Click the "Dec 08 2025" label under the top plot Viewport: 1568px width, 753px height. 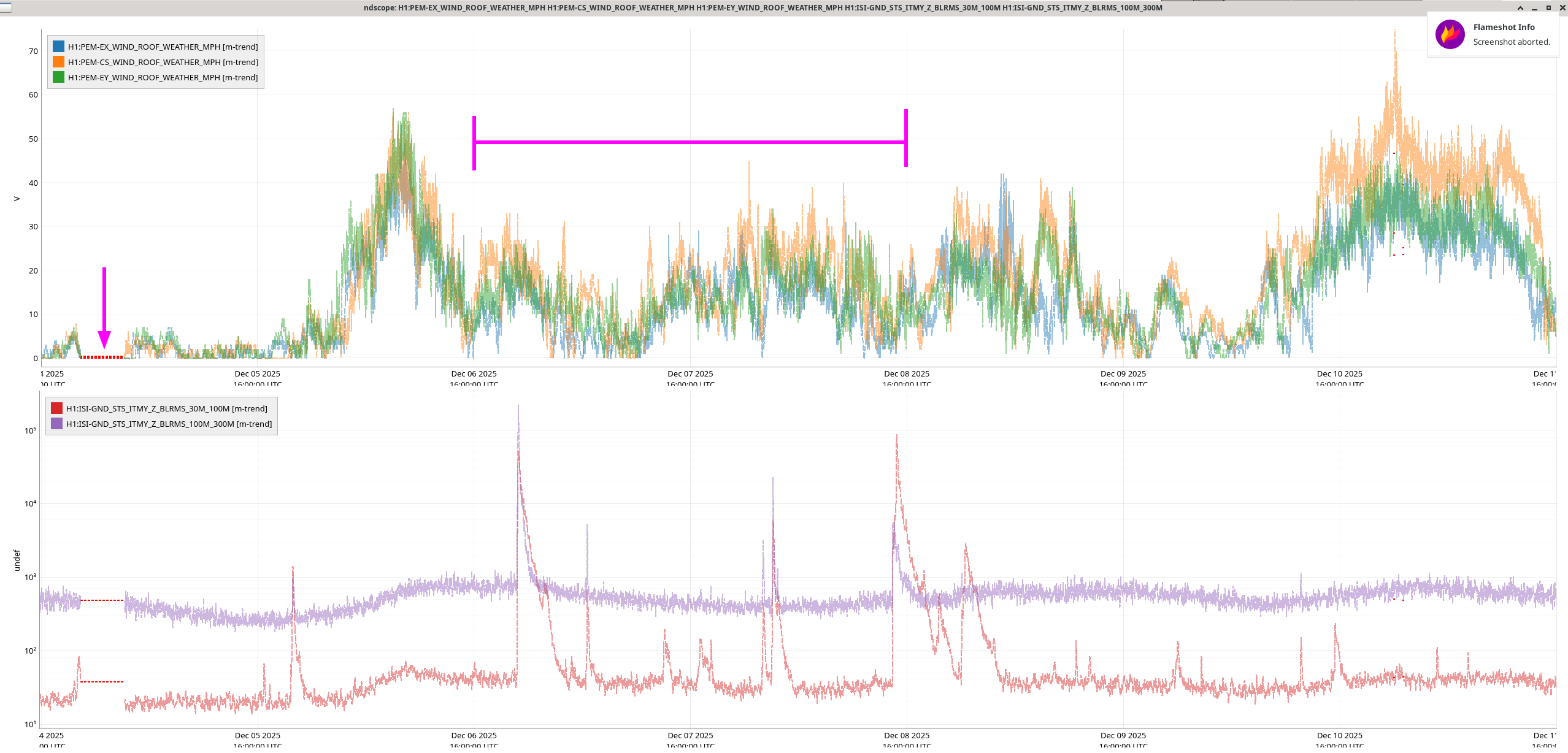tap(906, 373)
